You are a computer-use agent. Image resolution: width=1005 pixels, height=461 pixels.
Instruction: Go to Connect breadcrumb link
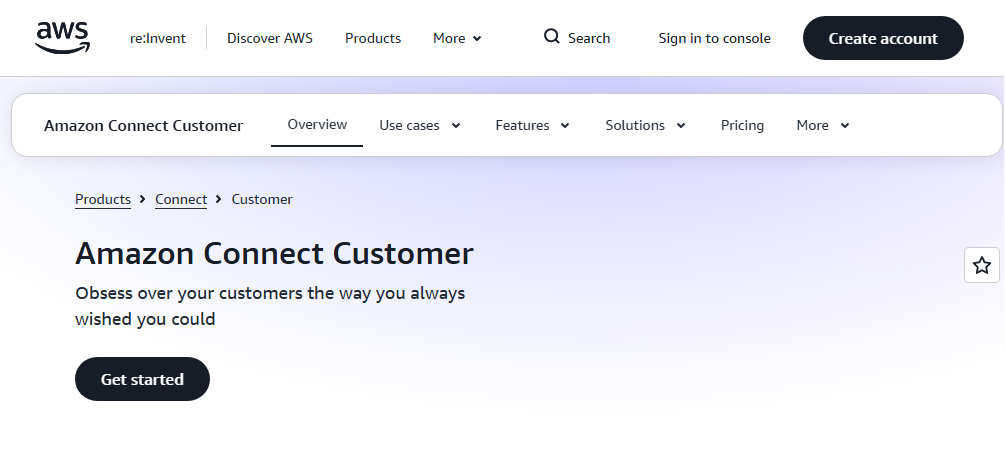point(181,199)
